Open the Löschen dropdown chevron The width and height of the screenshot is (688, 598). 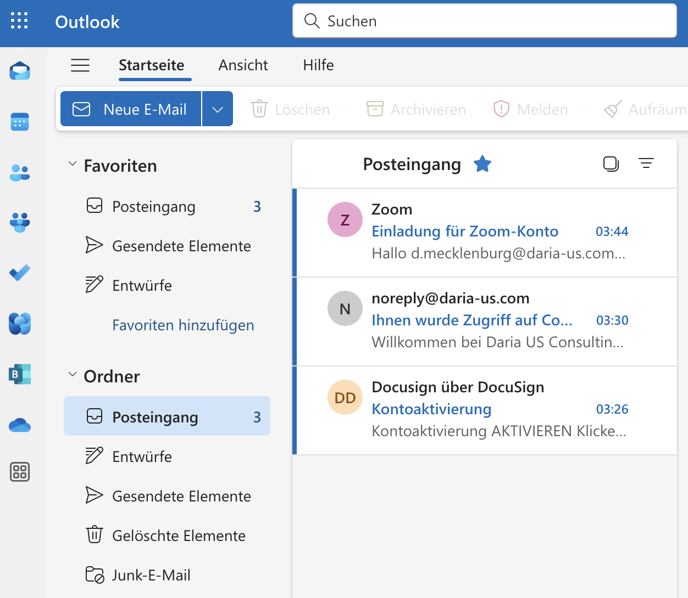[x=344, y=109]
